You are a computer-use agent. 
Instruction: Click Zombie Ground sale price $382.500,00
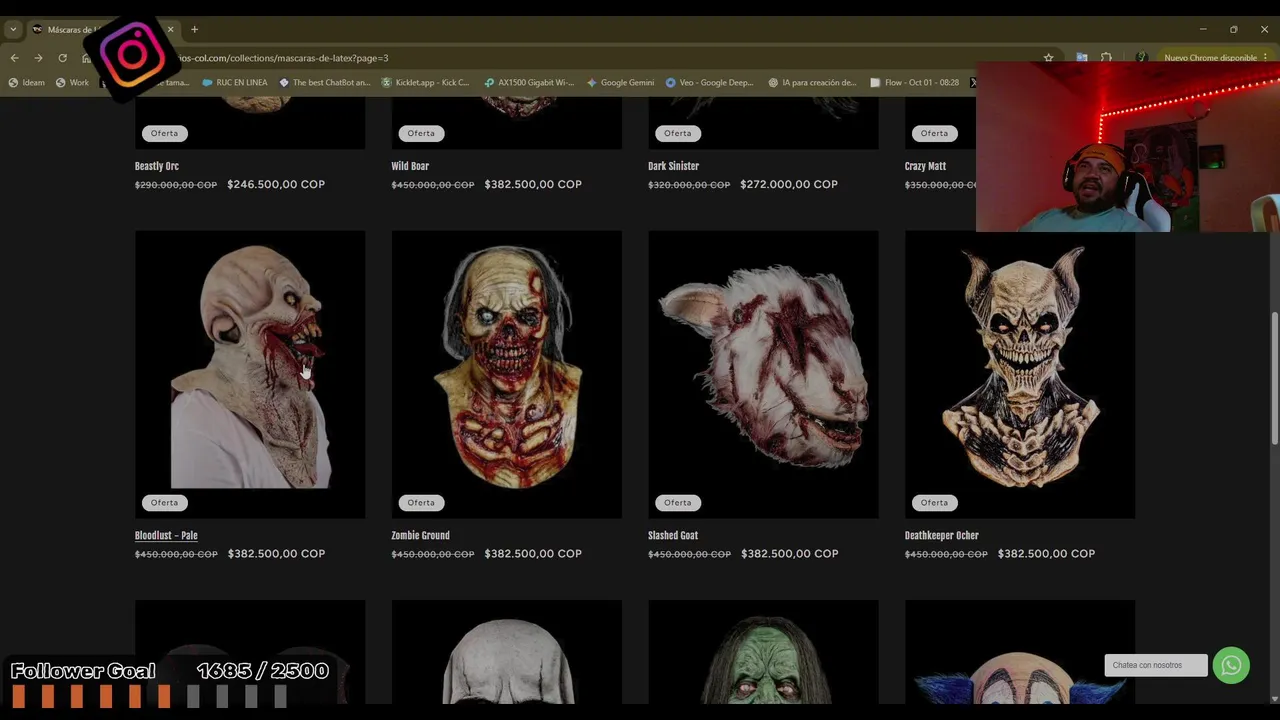click(533, 554)
